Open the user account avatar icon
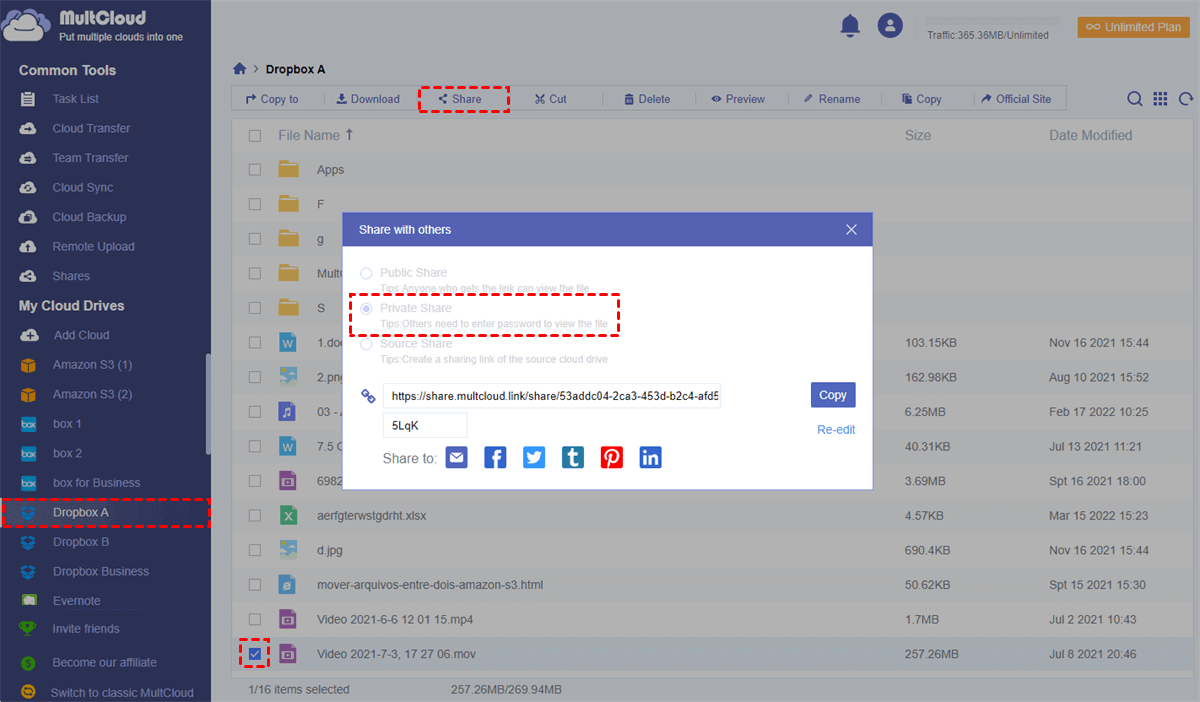The width and height of the screenshot is (1200, 702). coord(890,26)
